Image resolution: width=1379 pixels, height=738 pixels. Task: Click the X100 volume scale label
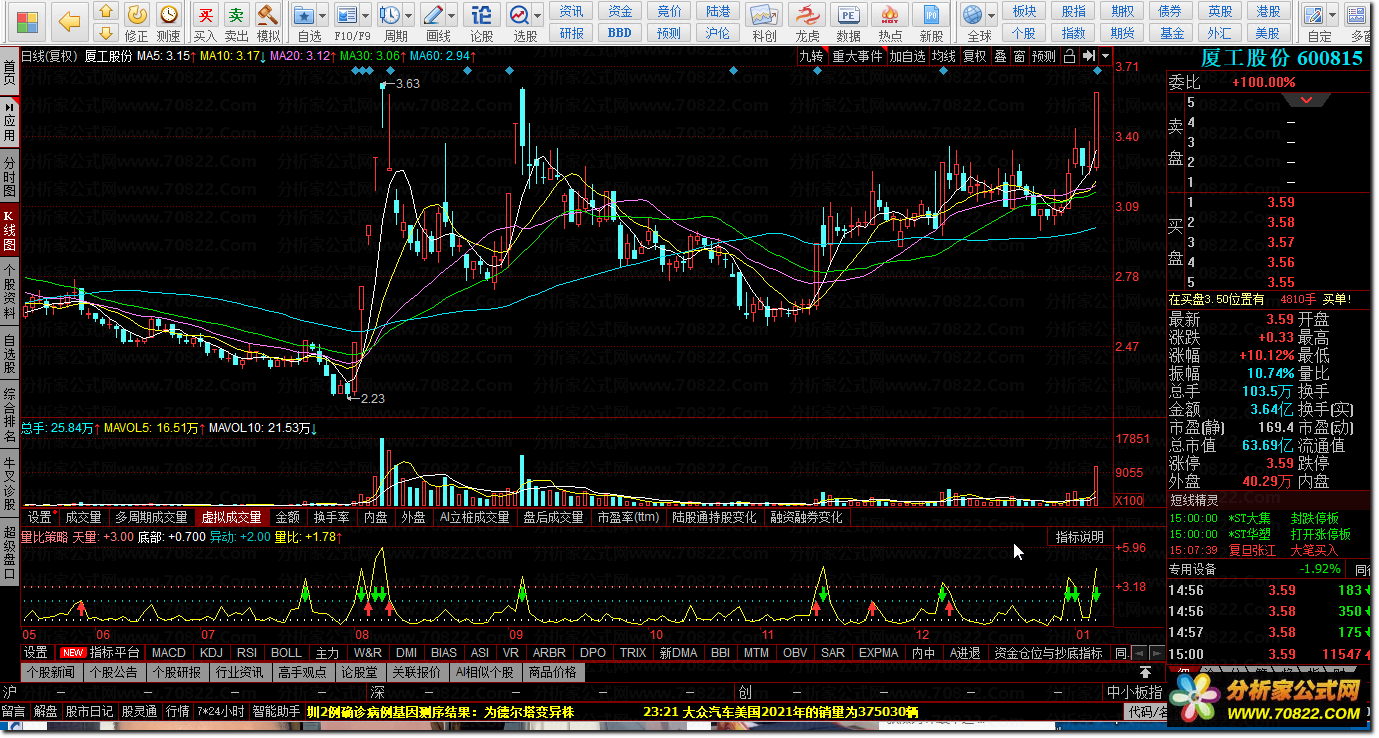pyautogui.click(x=1129, y=500)
